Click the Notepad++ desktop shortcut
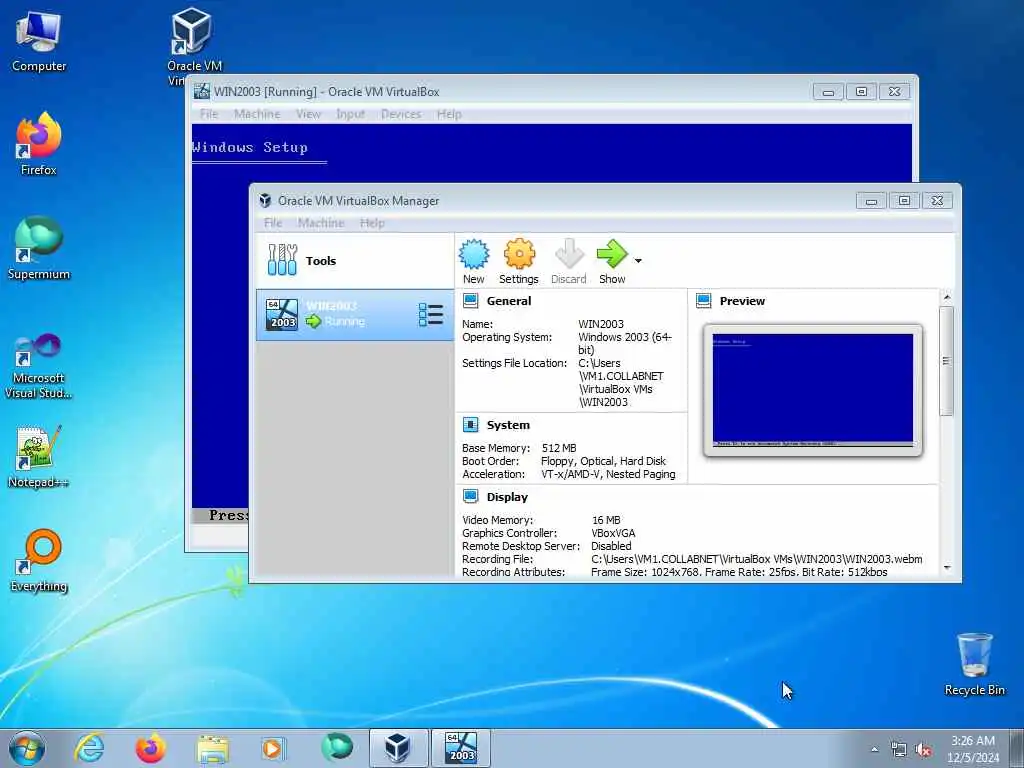 pyautogui.click(x=39, y=457)
